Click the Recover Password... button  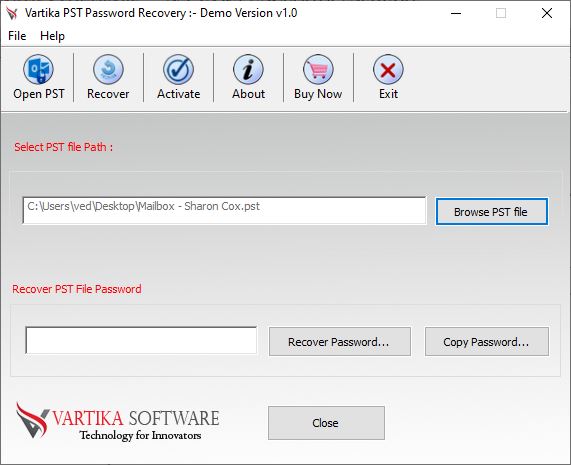(x=340, y=342)
